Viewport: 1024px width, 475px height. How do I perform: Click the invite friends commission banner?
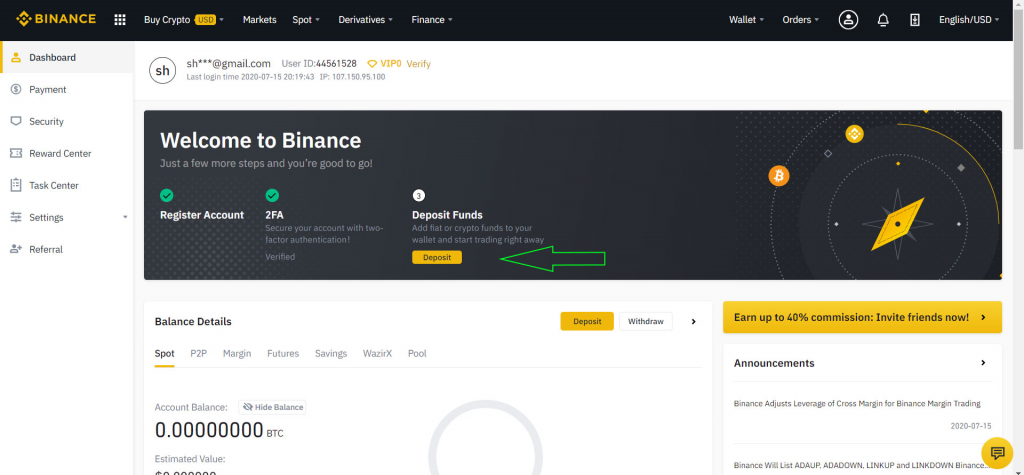tap(862, 318)
